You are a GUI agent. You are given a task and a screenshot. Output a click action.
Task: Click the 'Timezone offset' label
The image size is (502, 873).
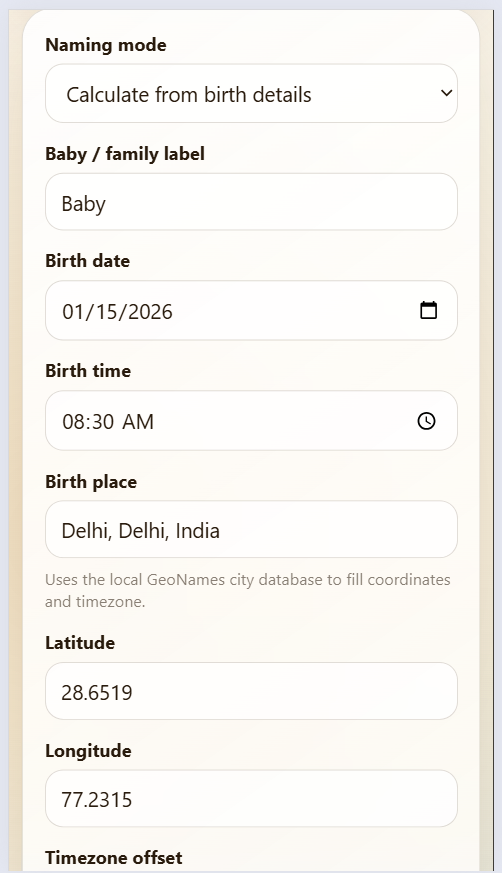tap(114, 857)
